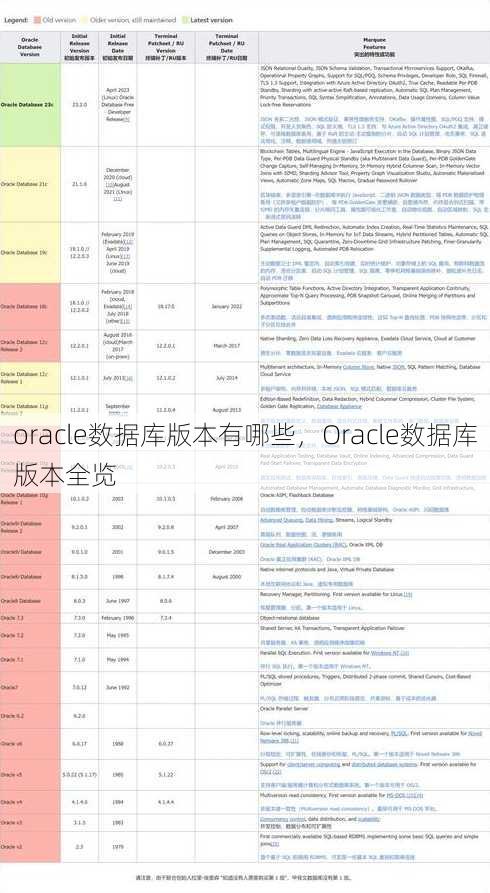Viewport: 490px width, 893px height.
Task: Open the 'distributed database systems' link
Action: pyautogui.click(x=384, y=764)
